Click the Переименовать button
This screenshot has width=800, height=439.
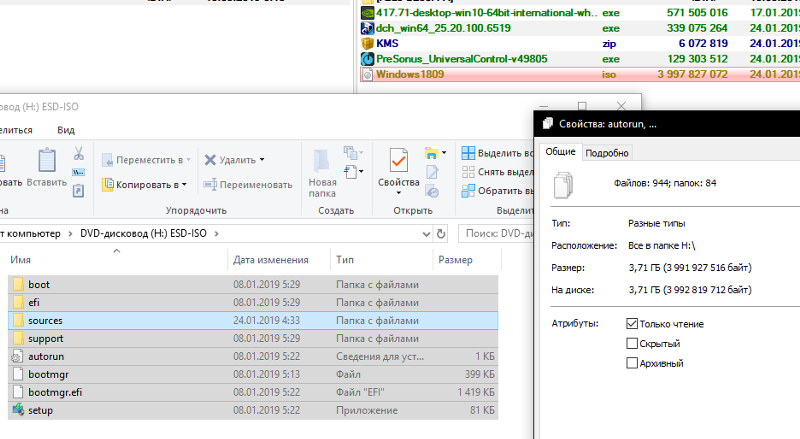(x=248, y=185)
